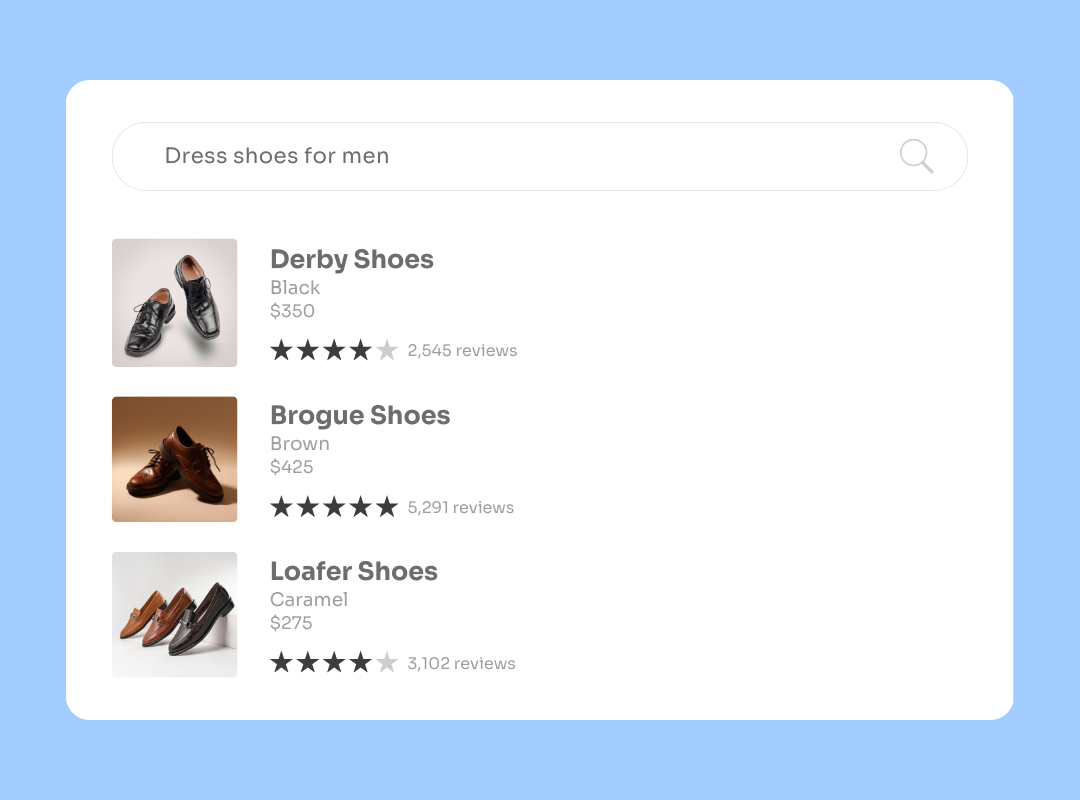Open the Loafer Shoes product thumbnail
Image resolution: width=1080 pixels, height=800 pixels.
pos(174,614)
